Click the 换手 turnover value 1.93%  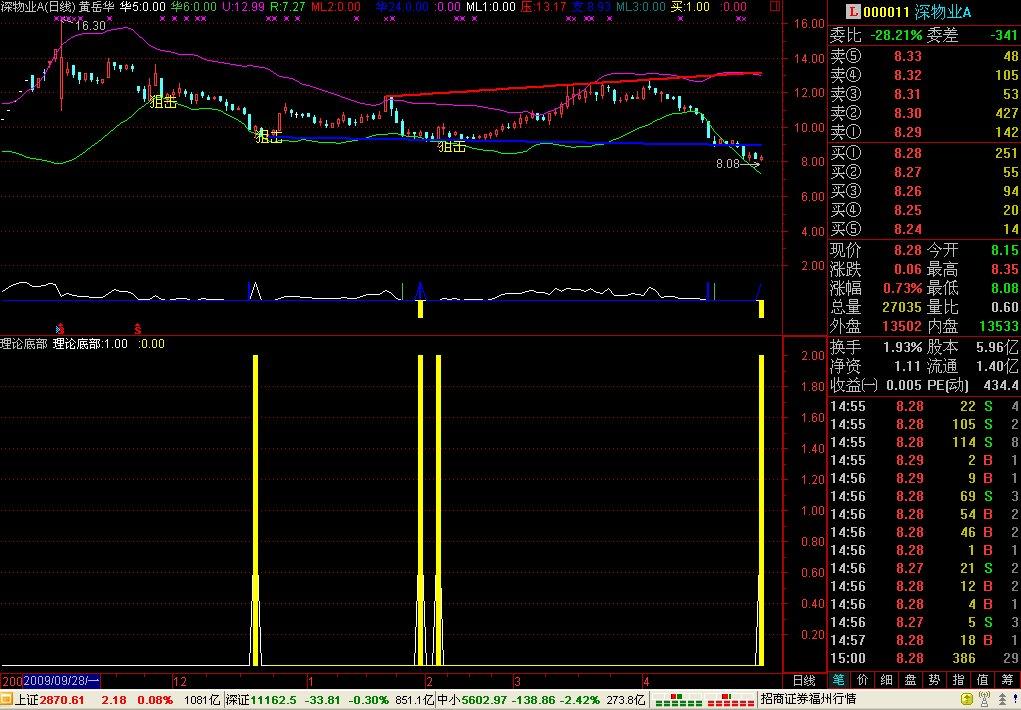[902, 347]
